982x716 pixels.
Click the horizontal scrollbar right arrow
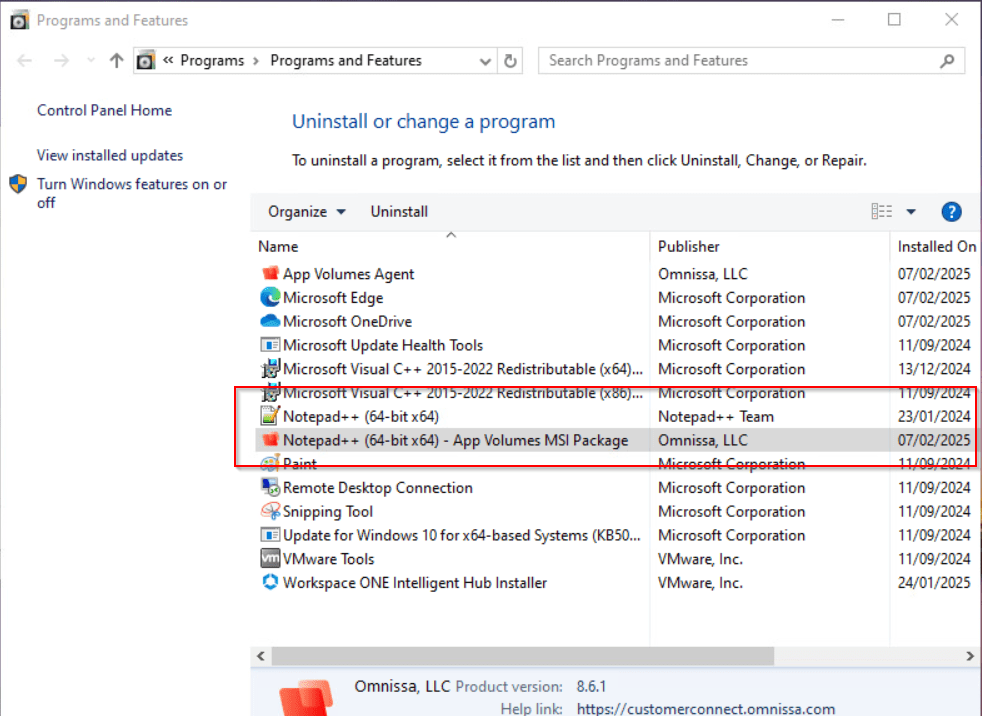pyautogui.click(x=969, y=657)
